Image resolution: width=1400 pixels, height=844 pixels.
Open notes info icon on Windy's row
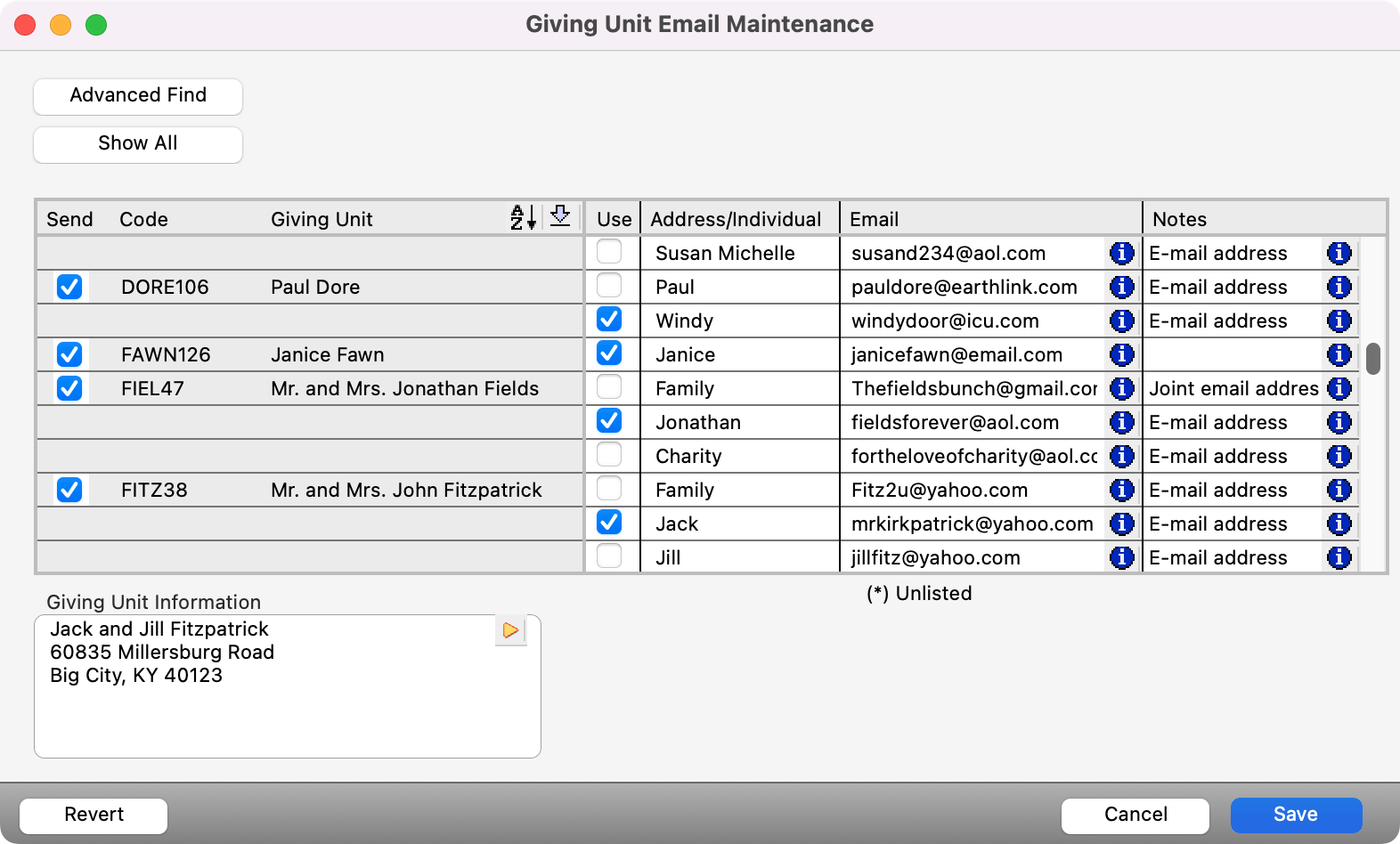pos(1339,321)
